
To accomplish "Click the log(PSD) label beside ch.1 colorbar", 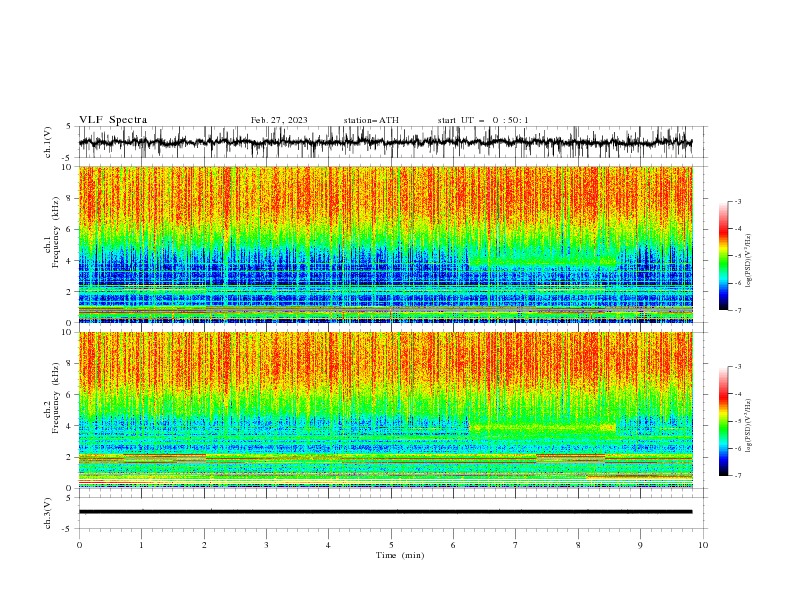I will click(748, 261).
